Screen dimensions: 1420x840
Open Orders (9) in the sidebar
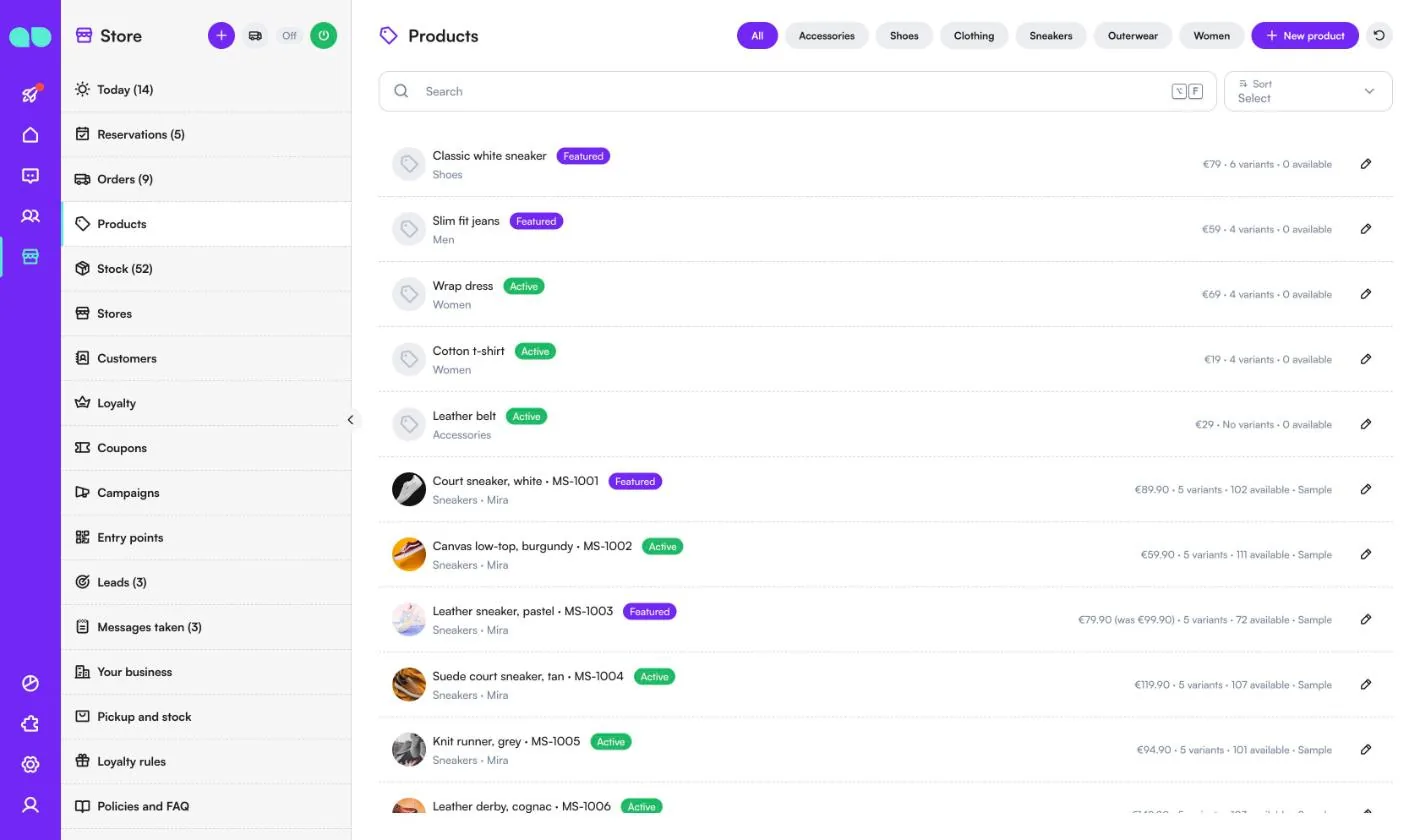pyautogui.click(x=206, y=179)
